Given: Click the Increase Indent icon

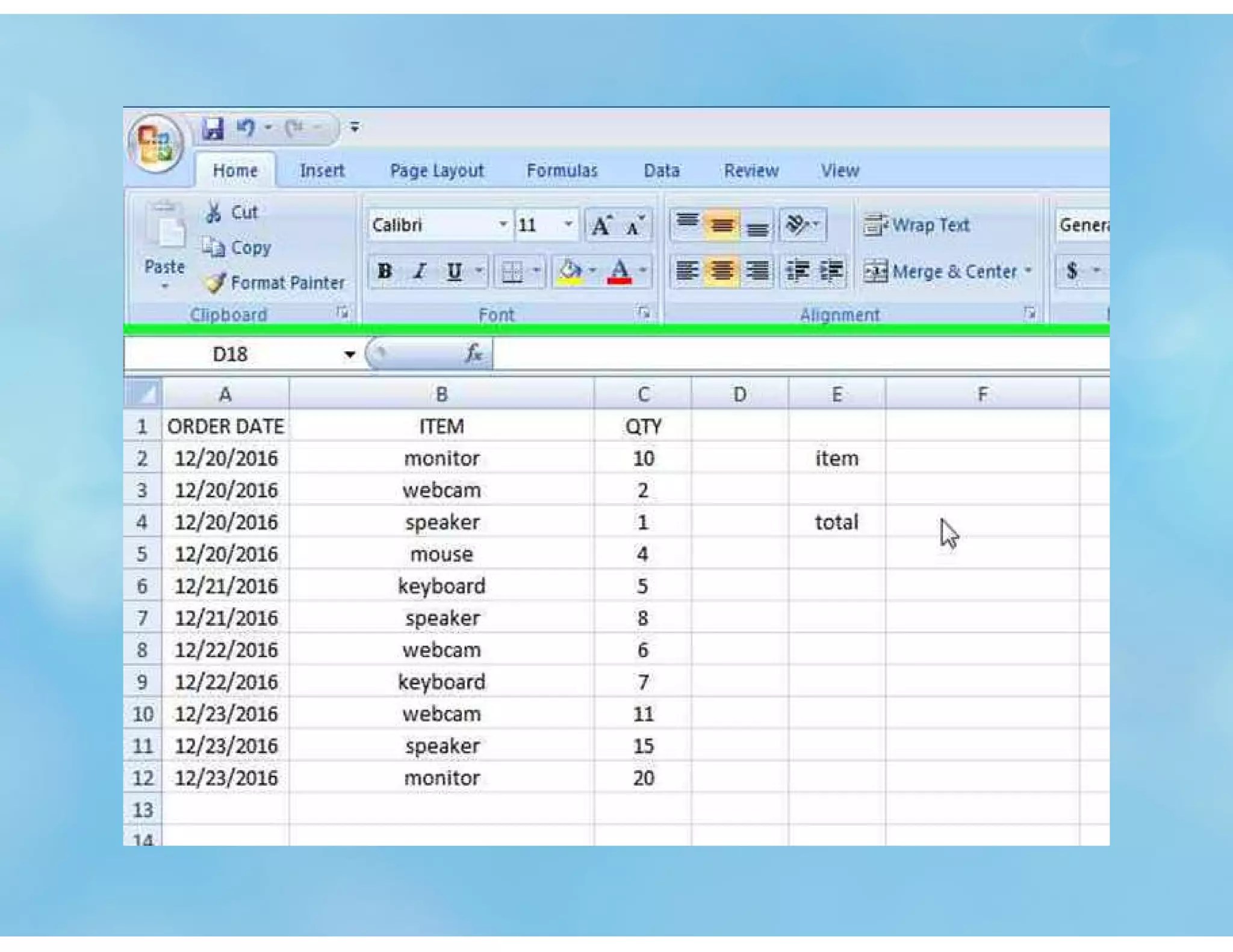Looking at the screenshot, I should coord(831,271).
